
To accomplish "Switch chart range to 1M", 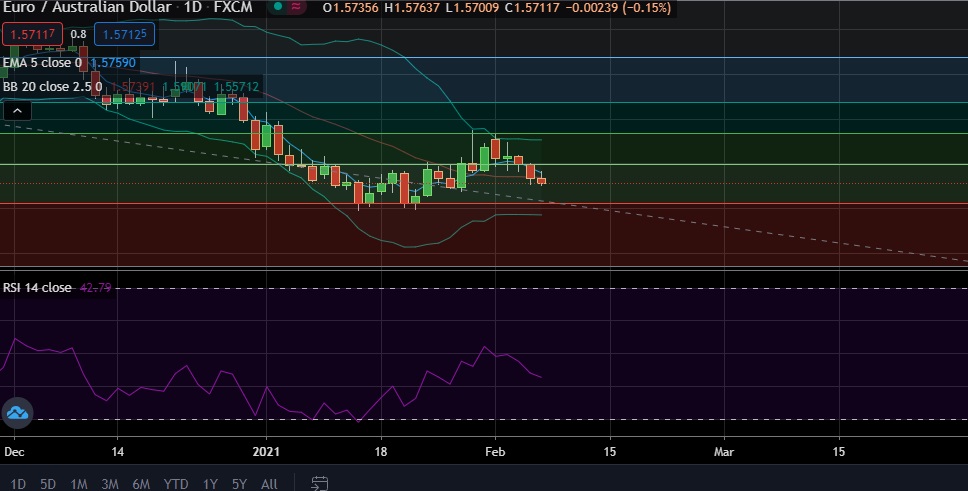I will pyautogui.click(x=79, y=484).
